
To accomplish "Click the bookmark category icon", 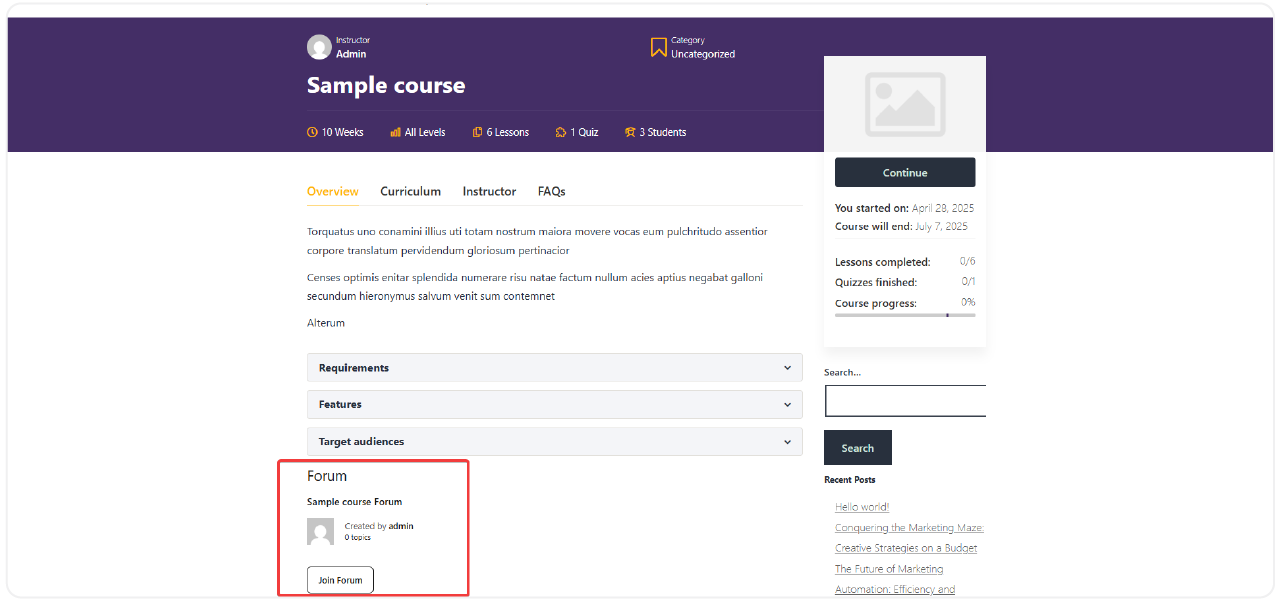I will (658, 47).
